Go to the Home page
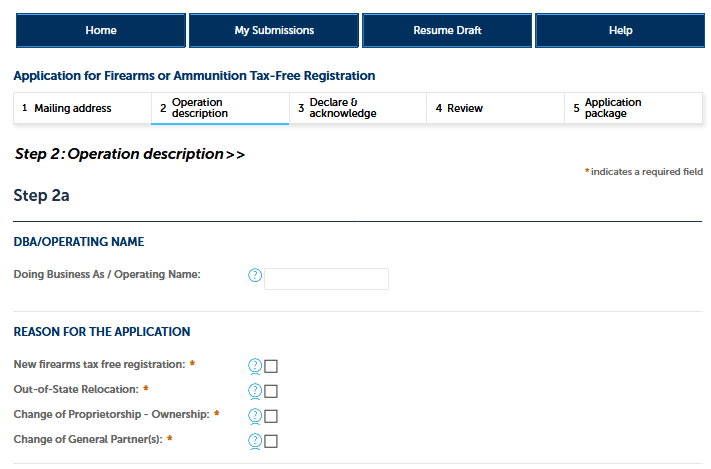This screenshot has height=469, width=711. (101, 31)
